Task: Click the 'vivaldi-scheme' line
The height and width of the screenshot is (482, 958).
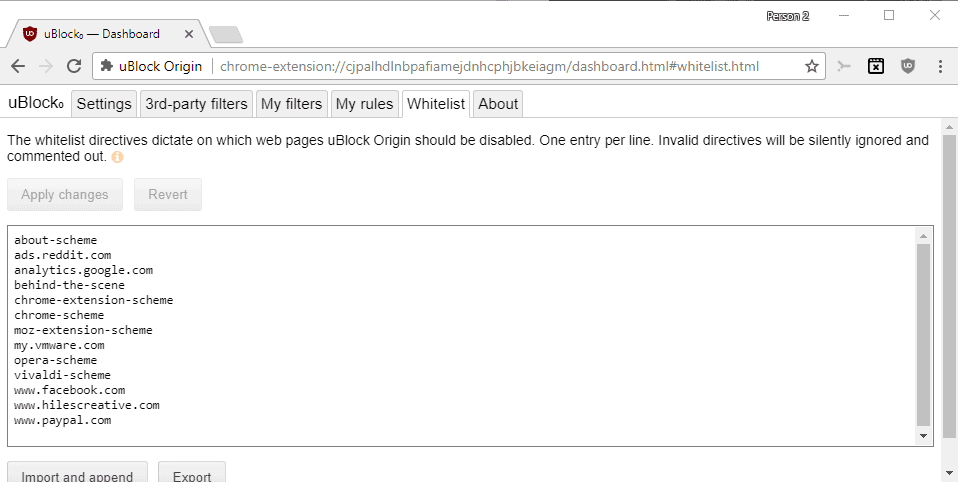Action: tap(62, 375)
